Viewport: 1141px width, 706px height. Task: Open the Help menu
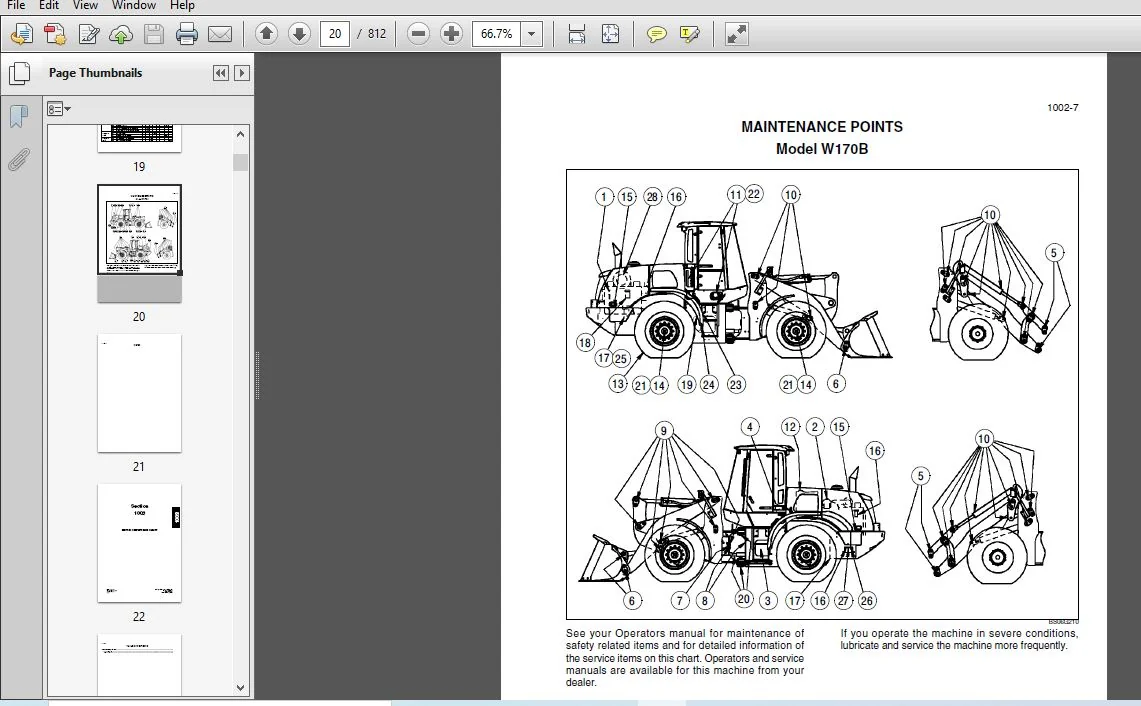[x=182, y=5]
